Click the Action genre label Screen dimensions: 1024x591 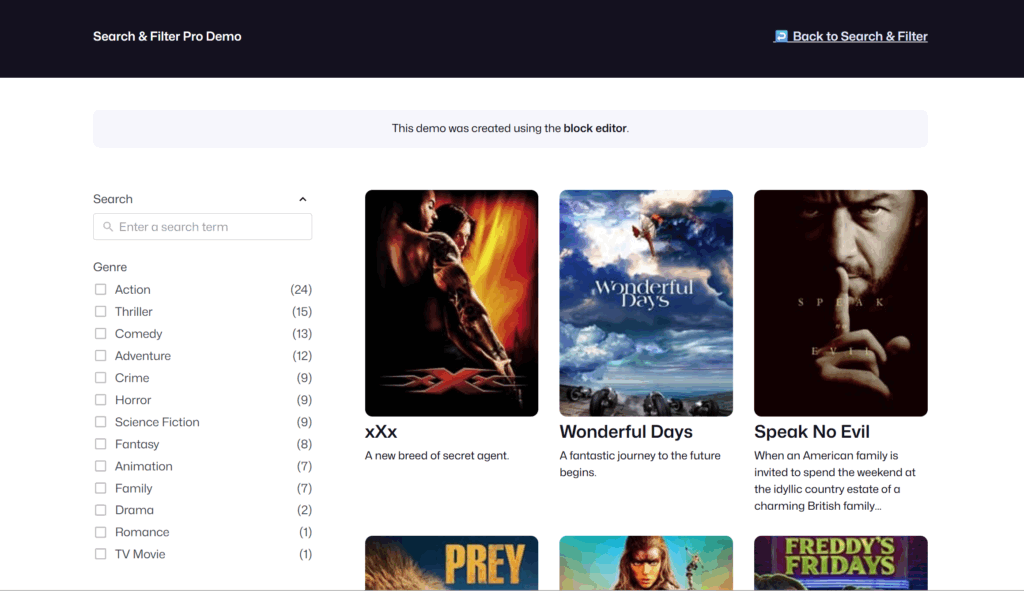point(133,289)
